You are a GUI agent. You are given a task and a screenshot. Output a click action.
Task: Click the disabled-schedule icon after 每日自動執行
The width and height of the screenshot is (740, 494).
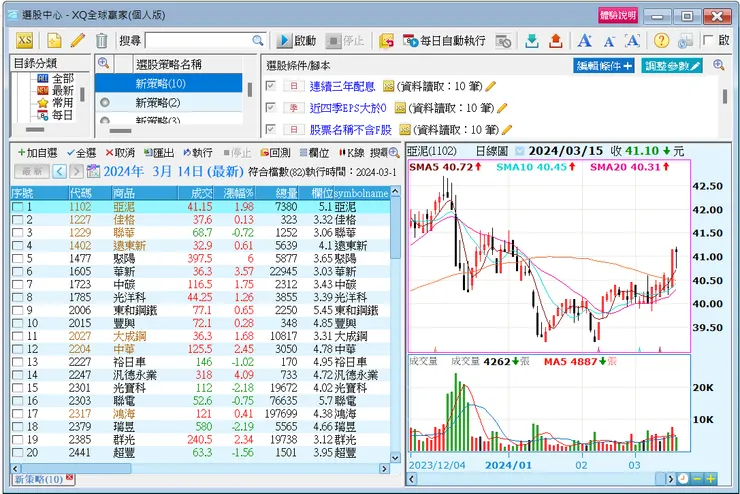coord(503,42)
